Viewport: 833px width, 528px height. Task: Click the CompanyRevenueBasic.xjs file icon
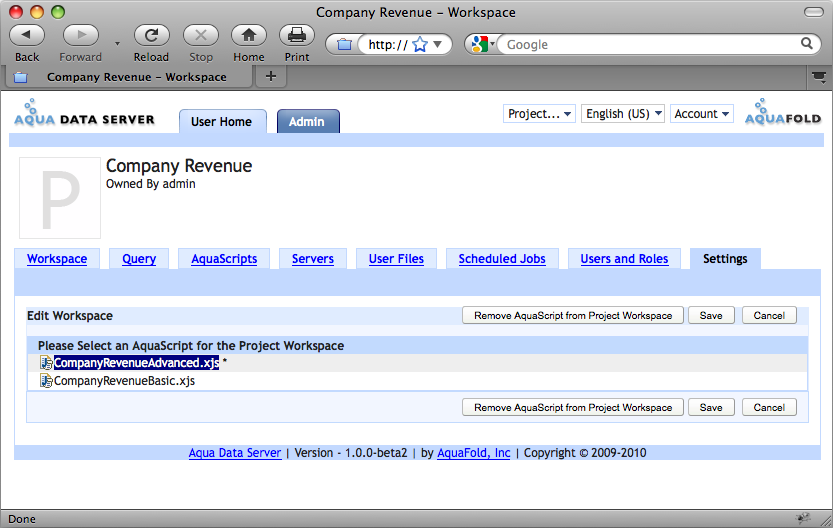pos(46,381)
